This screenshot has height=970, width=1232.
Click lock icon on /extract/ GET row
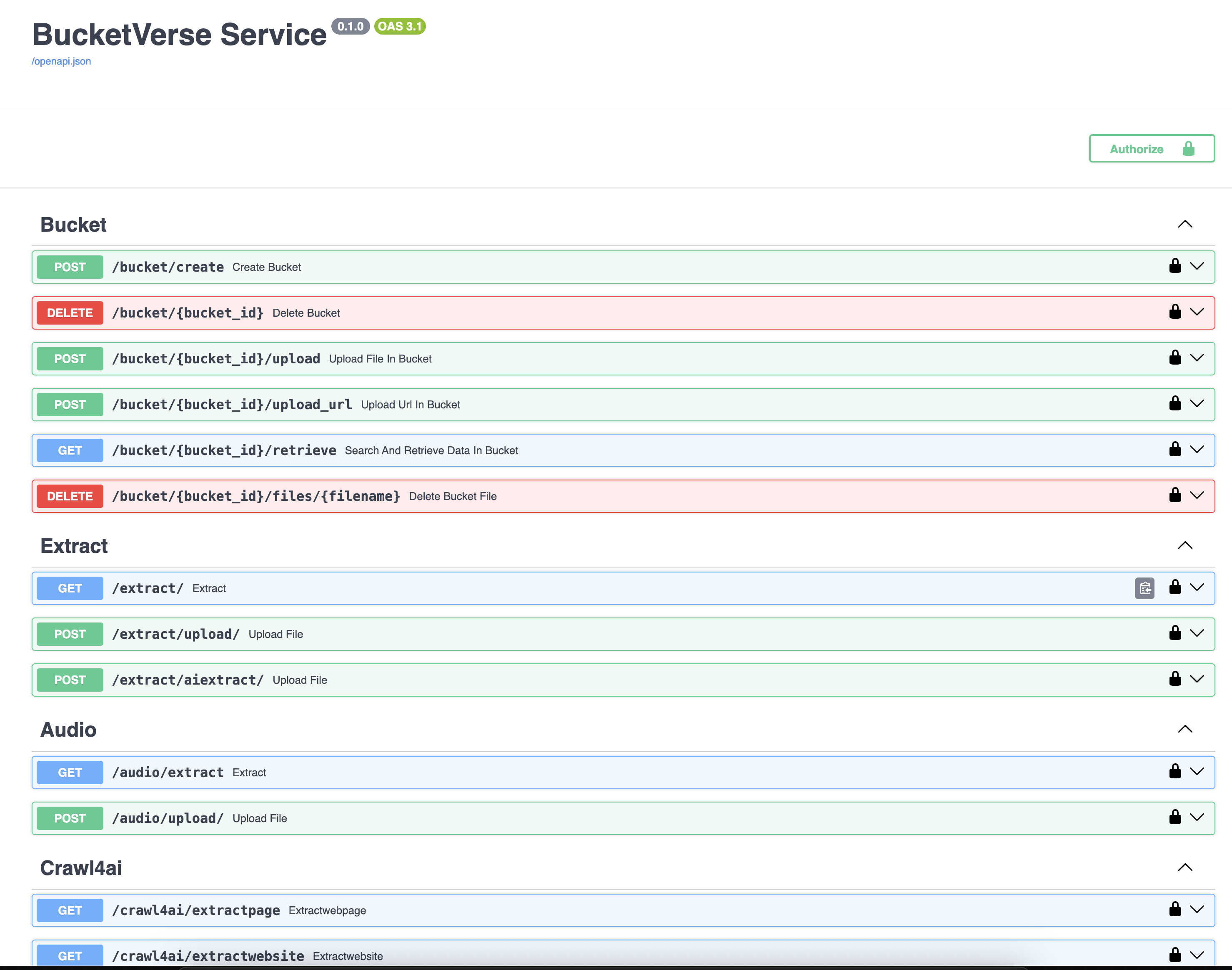click(x=1175, y=588)
